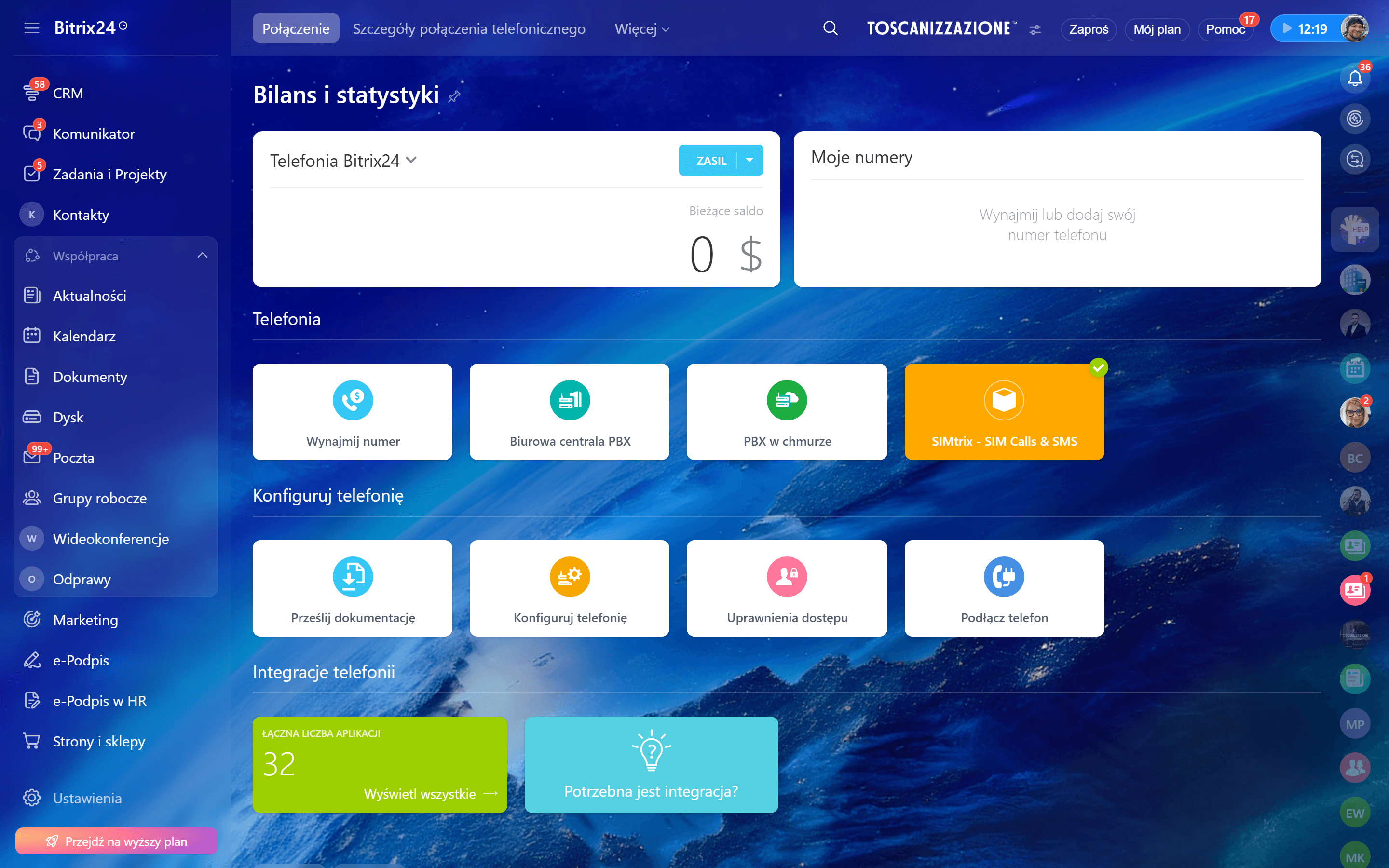Expand the Telefonia Bitrix24 dropdown
Image resolution: width=1389 pixels, height=868 pixels.
coord(411,160)
